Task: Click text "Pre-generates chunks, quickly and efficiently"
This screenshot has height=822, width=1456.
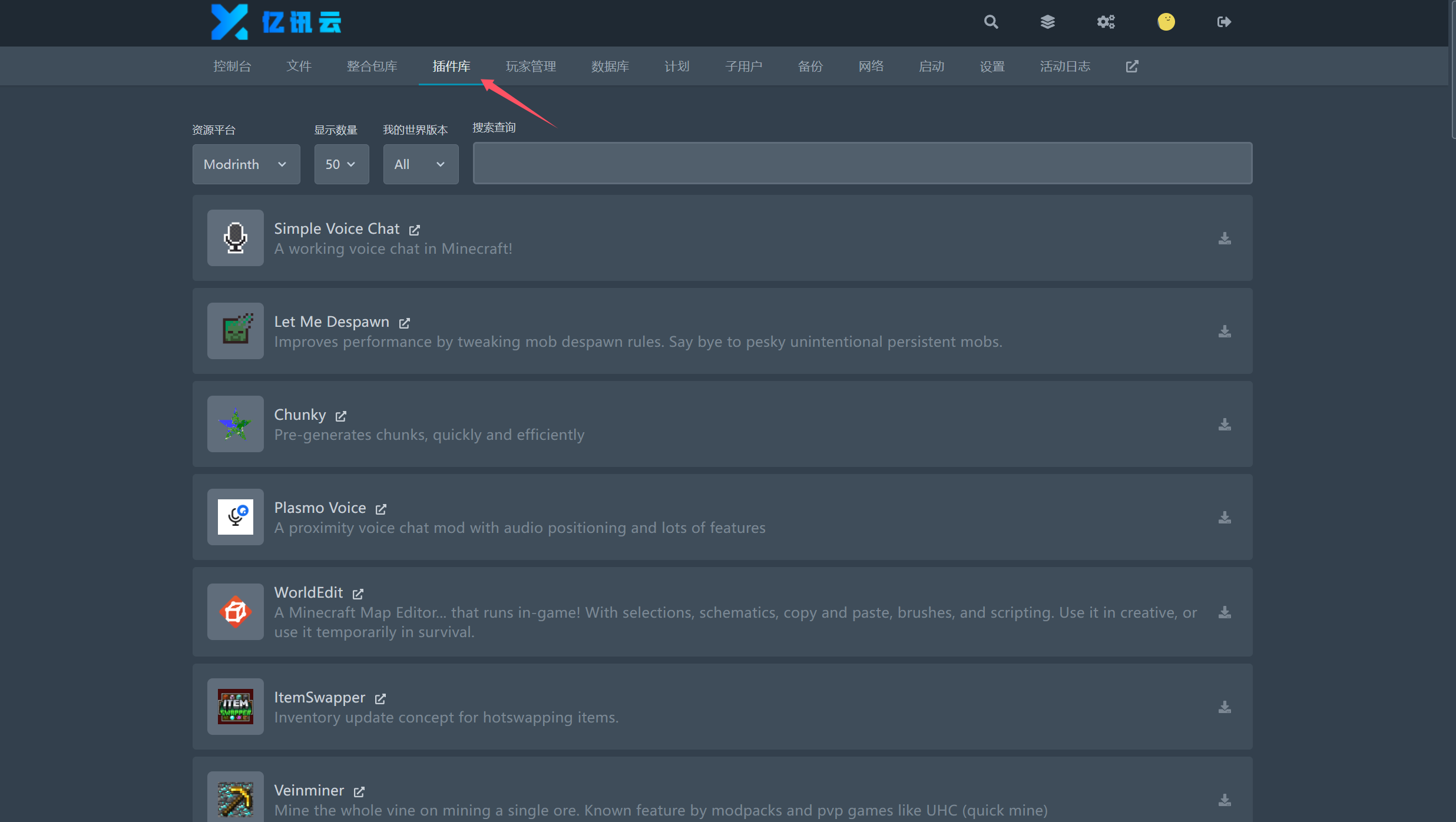Action: pyautogui.click(x=429, y=435)
